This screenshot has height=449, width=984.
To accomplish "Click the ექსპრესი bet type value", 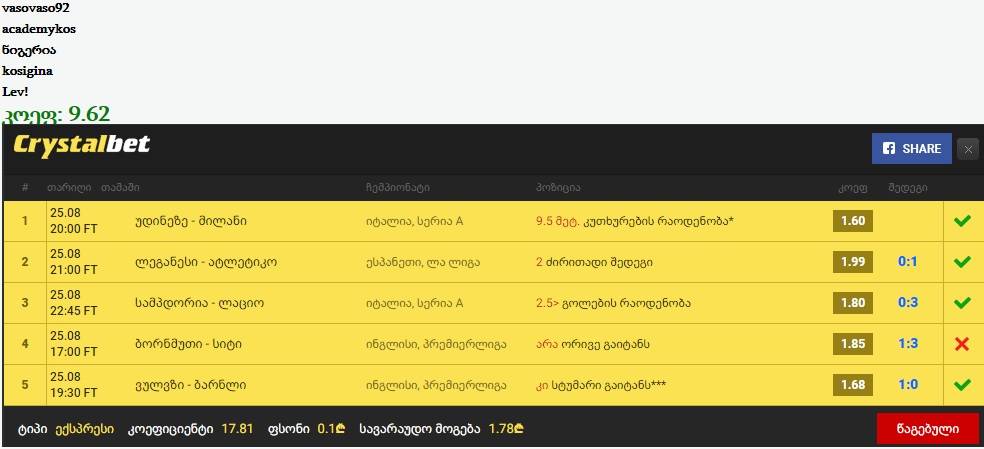I will (85, 429).
